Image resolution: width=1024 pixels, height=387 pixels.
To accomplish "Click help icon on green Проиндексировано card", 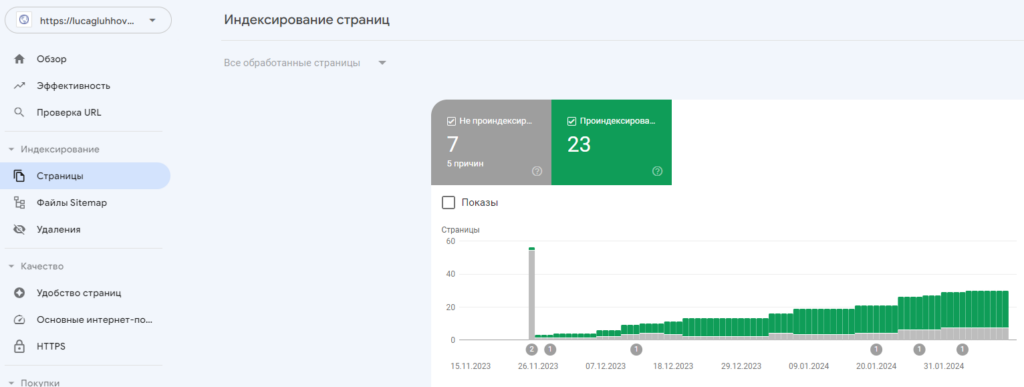I will [x=657, y=171].
